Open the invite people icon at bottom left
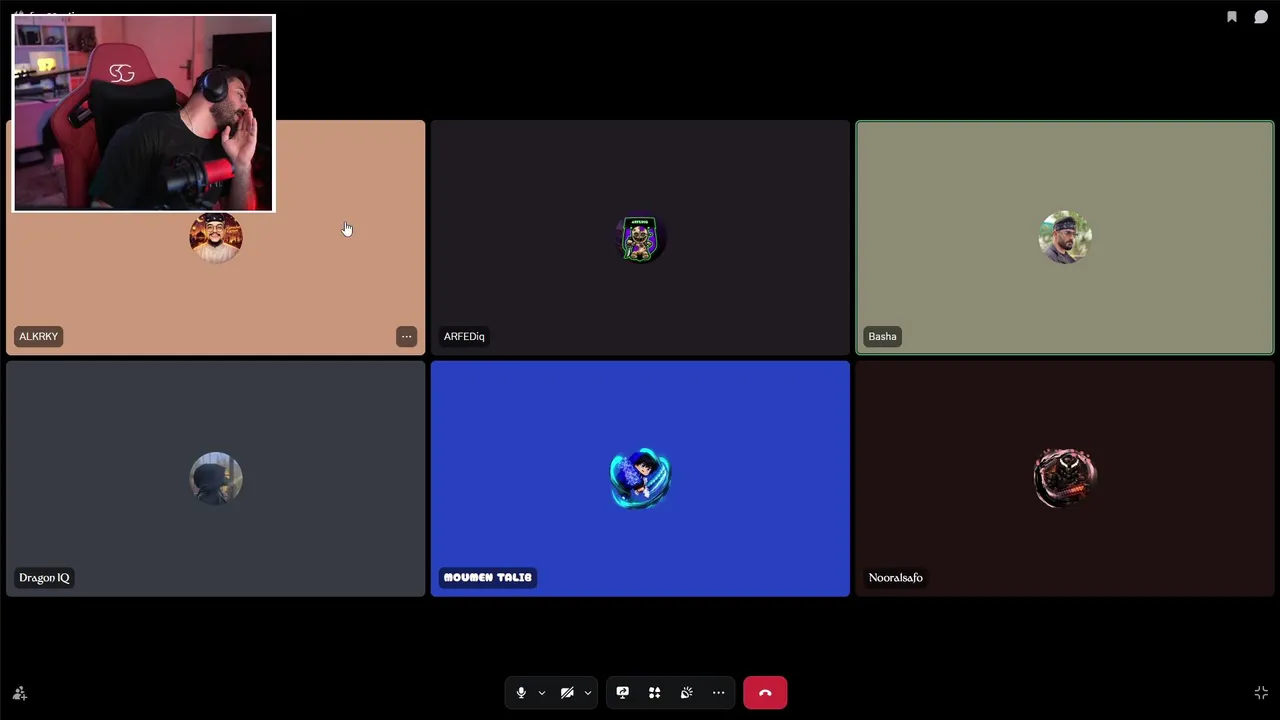 (19, 693)
